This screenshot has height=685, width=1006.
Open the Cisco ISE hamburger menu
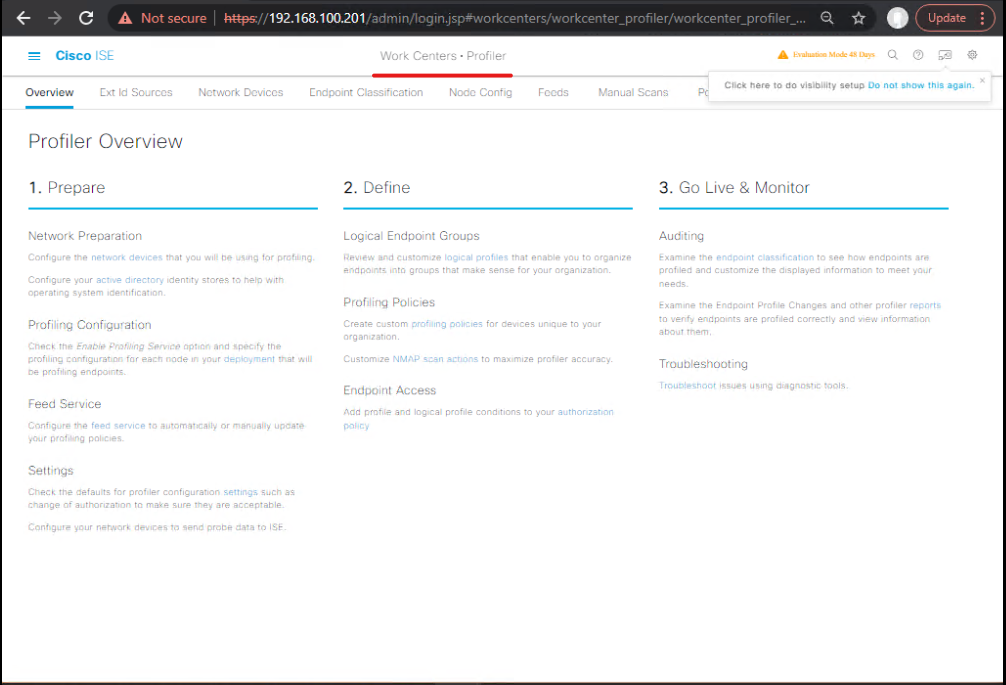34,56
